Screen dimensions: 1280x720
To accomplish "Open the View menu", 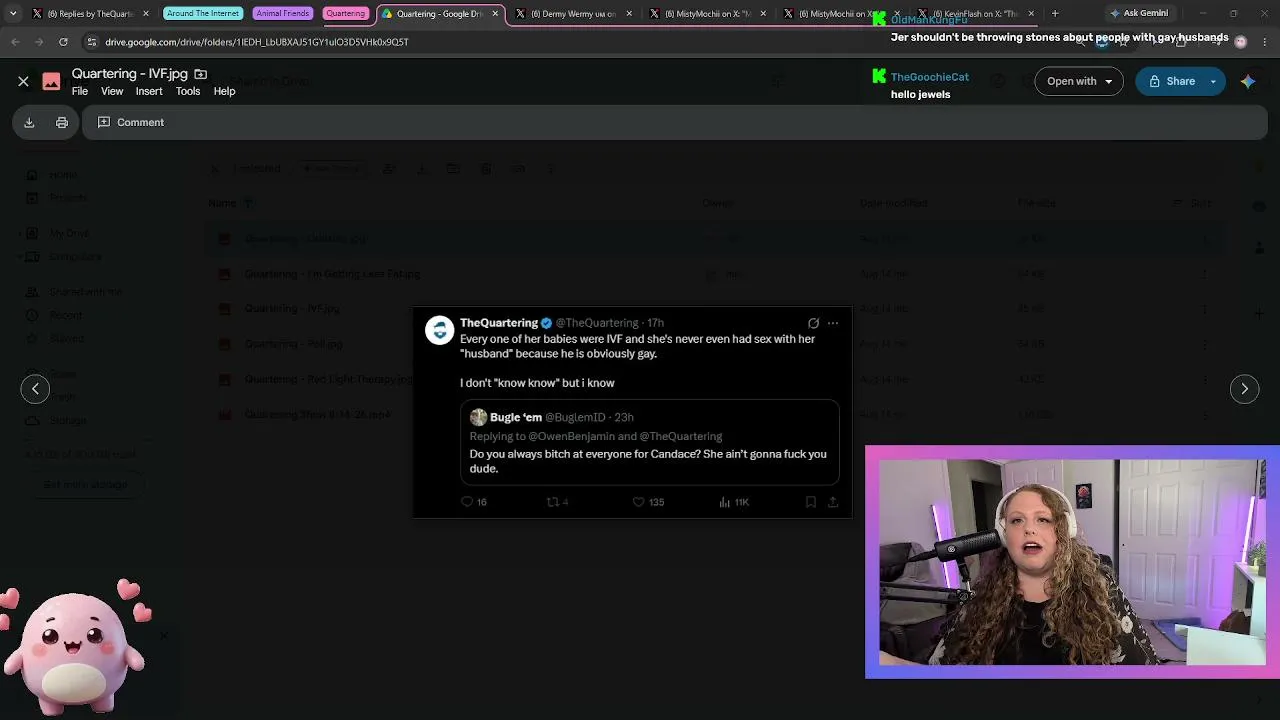I will (x=112, y=91).
